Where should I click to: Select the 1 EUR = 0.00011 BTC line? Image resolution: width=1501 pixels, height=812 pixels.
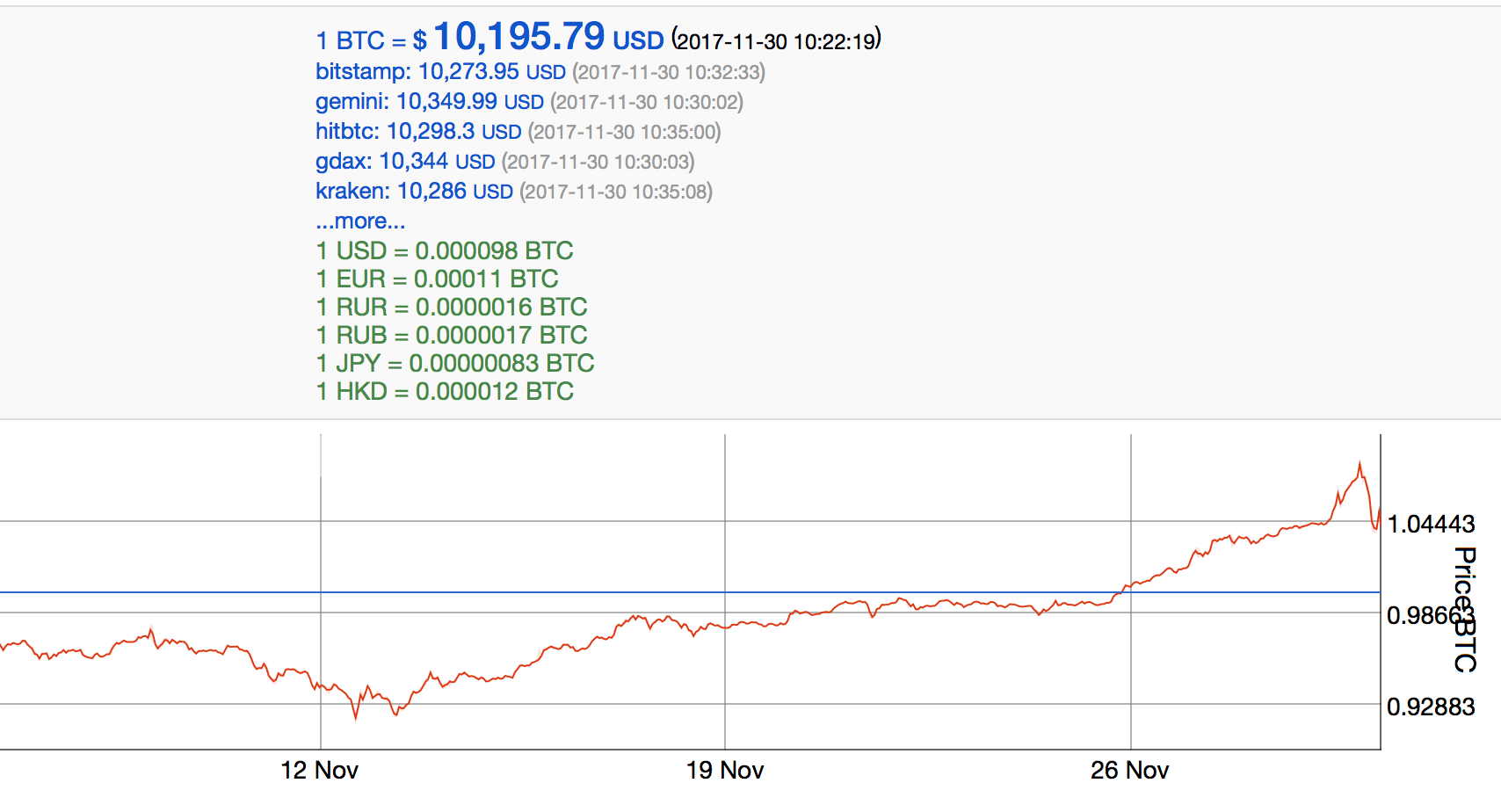click(x=438, y=279)
